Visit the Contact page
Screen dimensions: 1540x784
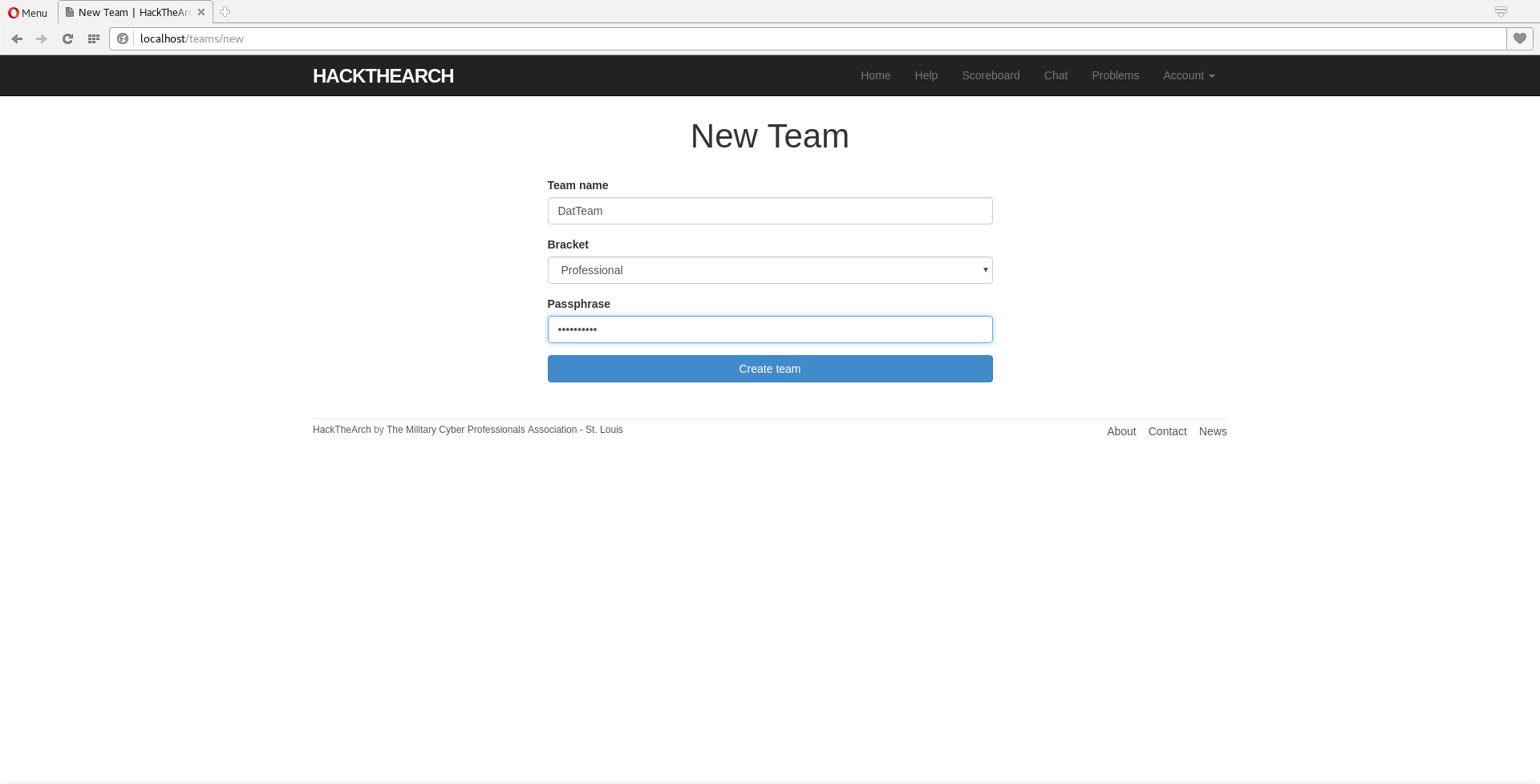(x=1167, y=431)
